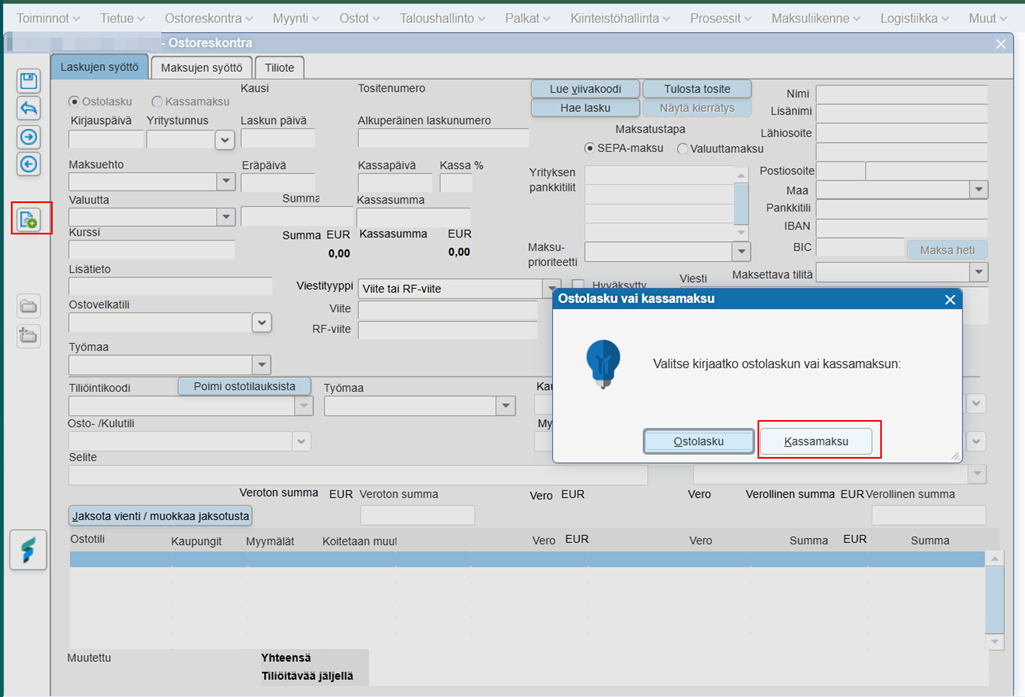The height and width of the screenshot is (697, 1025).
Task: Click the Maksa heti button
Action: tap(947, 250)
